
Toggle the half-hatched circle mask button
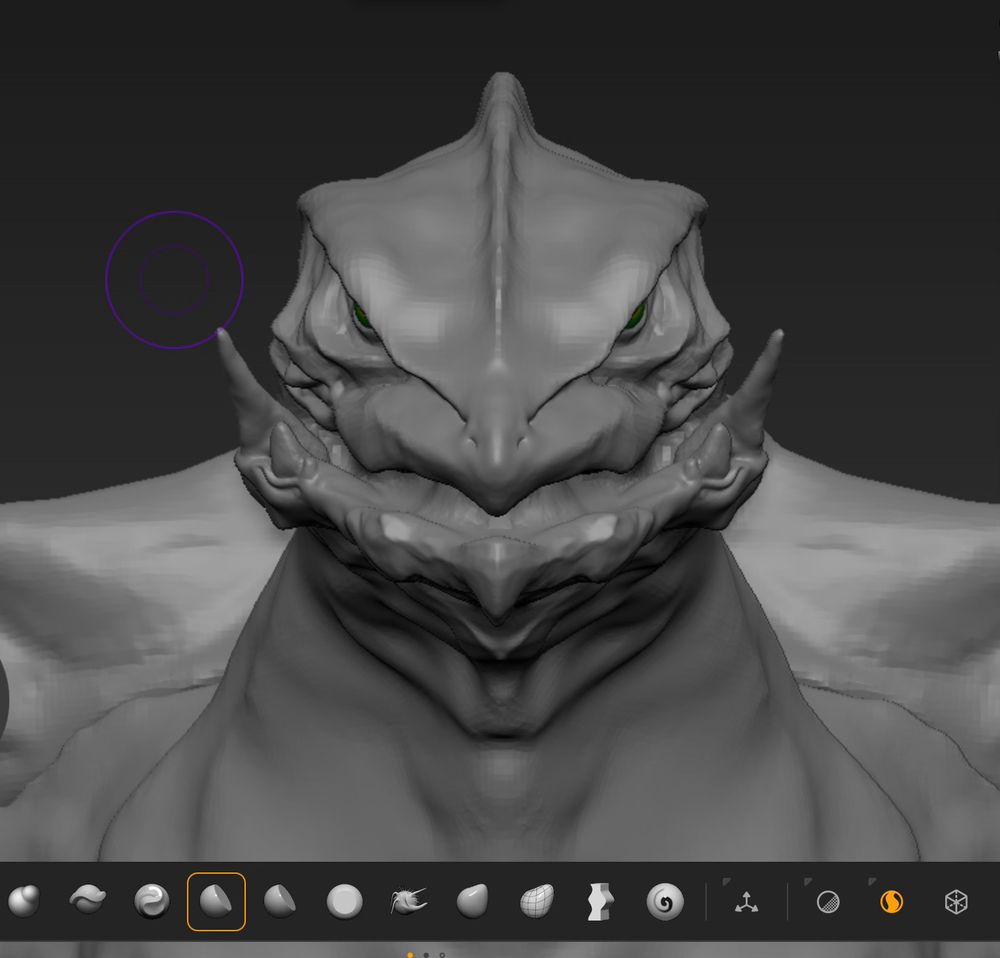point(828,903)
